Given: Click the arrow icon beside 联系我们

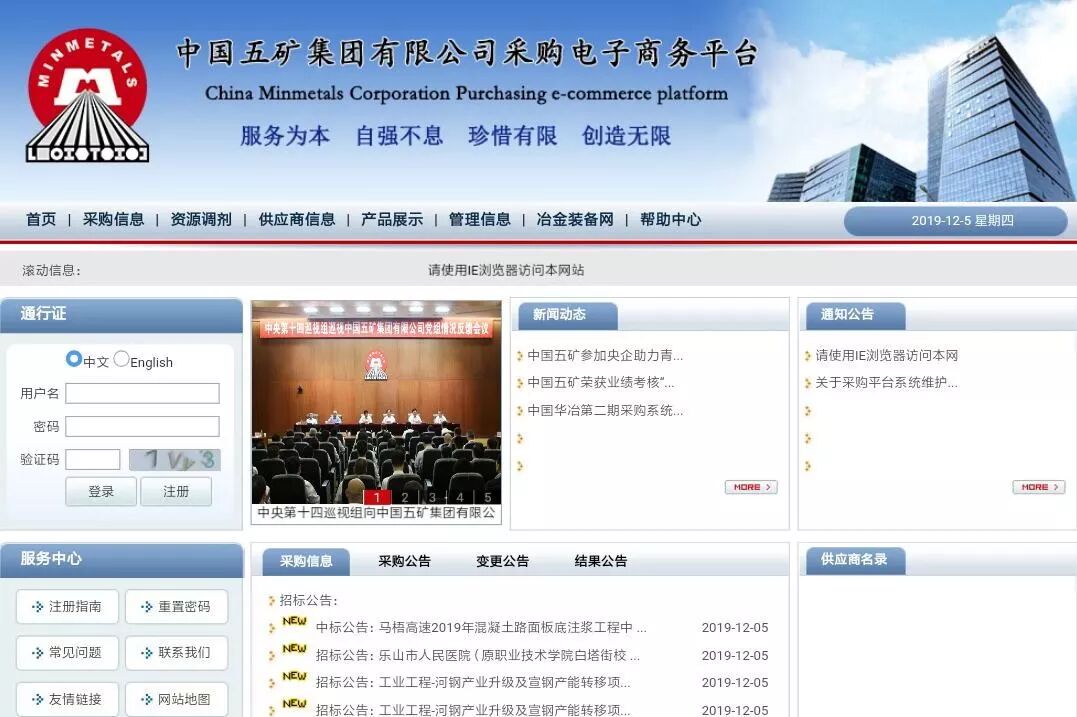Looking at the screenshot, I should [x=146, y=652].
